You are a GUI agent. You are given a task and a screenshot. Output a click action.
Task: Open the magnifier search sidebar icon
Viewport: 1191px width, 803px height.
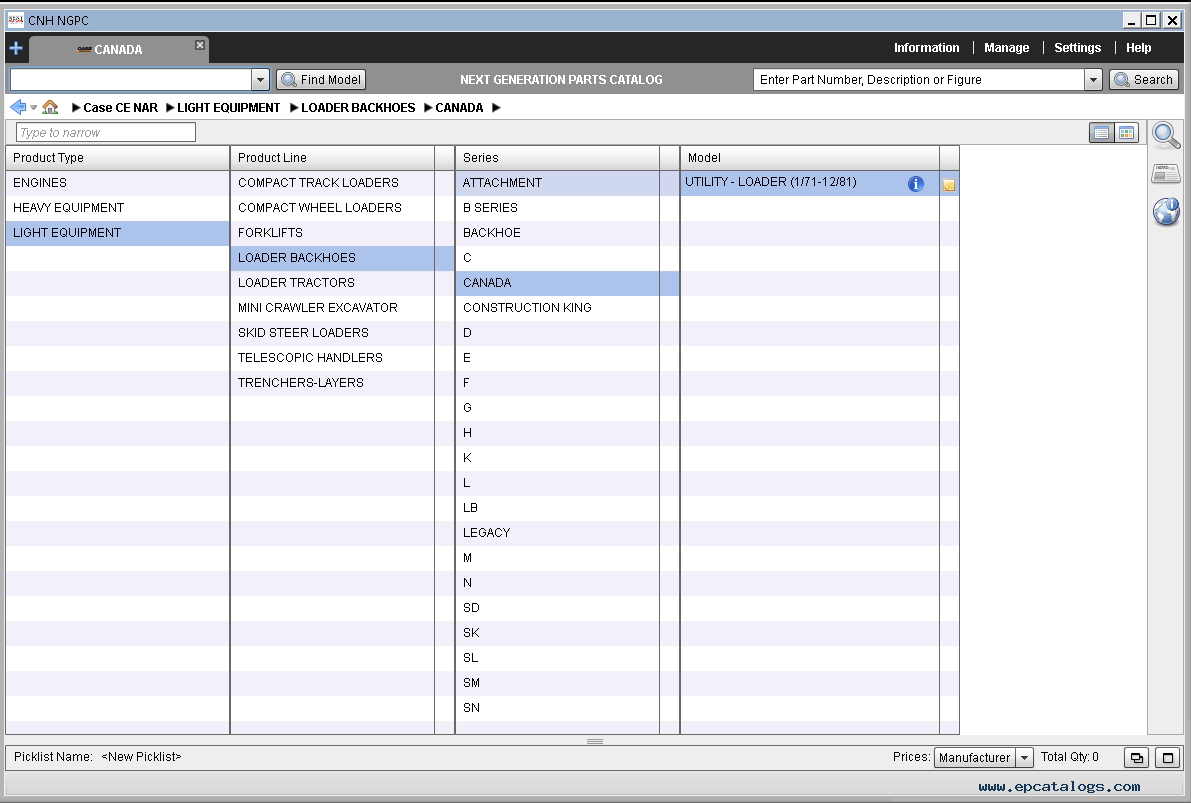[1166, 135]
